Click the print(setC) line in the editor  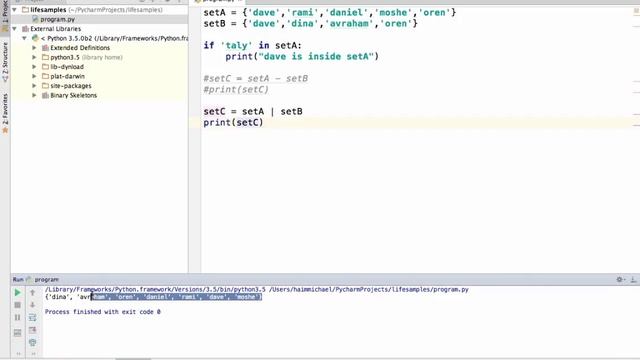233,122
